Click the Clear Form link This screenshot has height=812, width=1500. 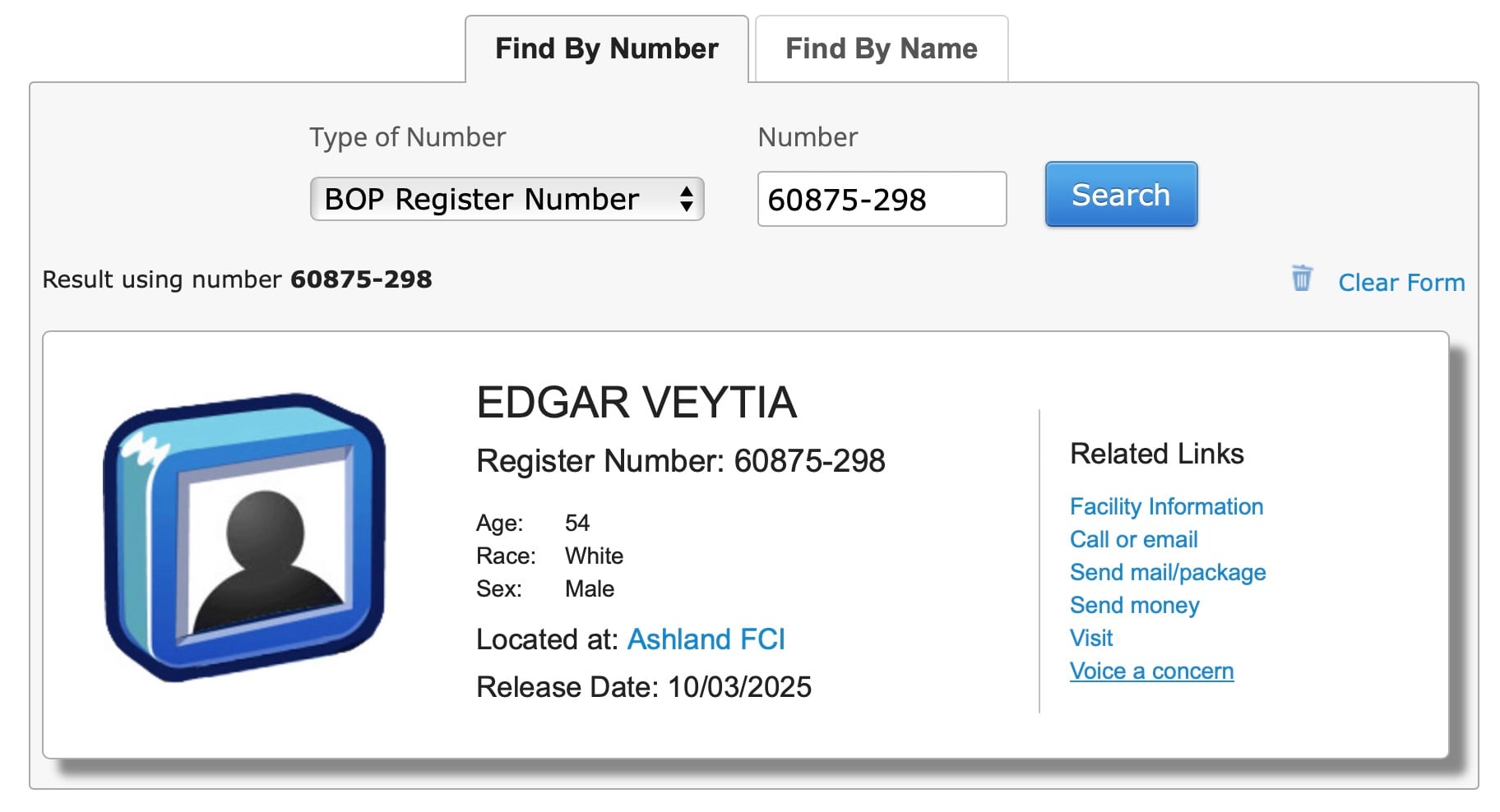click(1400, 283)
